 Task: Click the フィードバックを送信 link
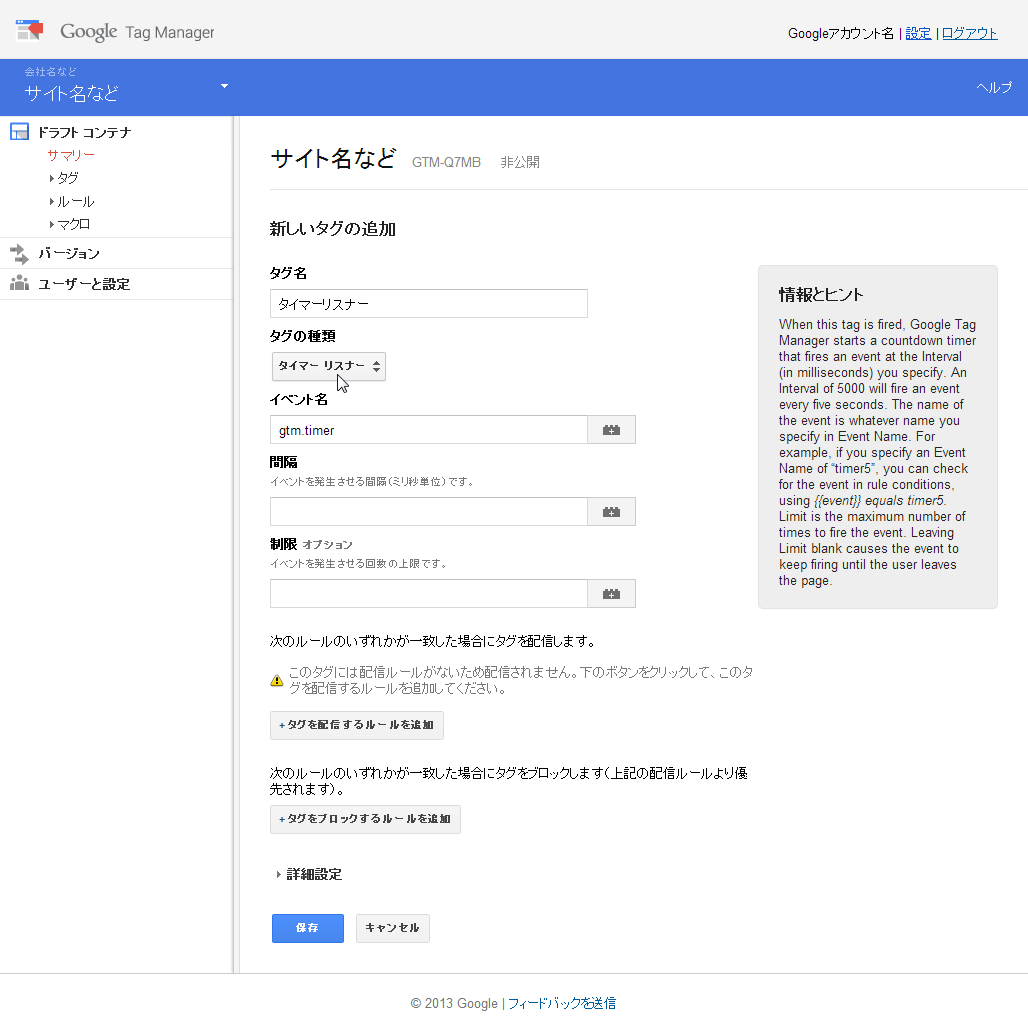(561, 1003)
